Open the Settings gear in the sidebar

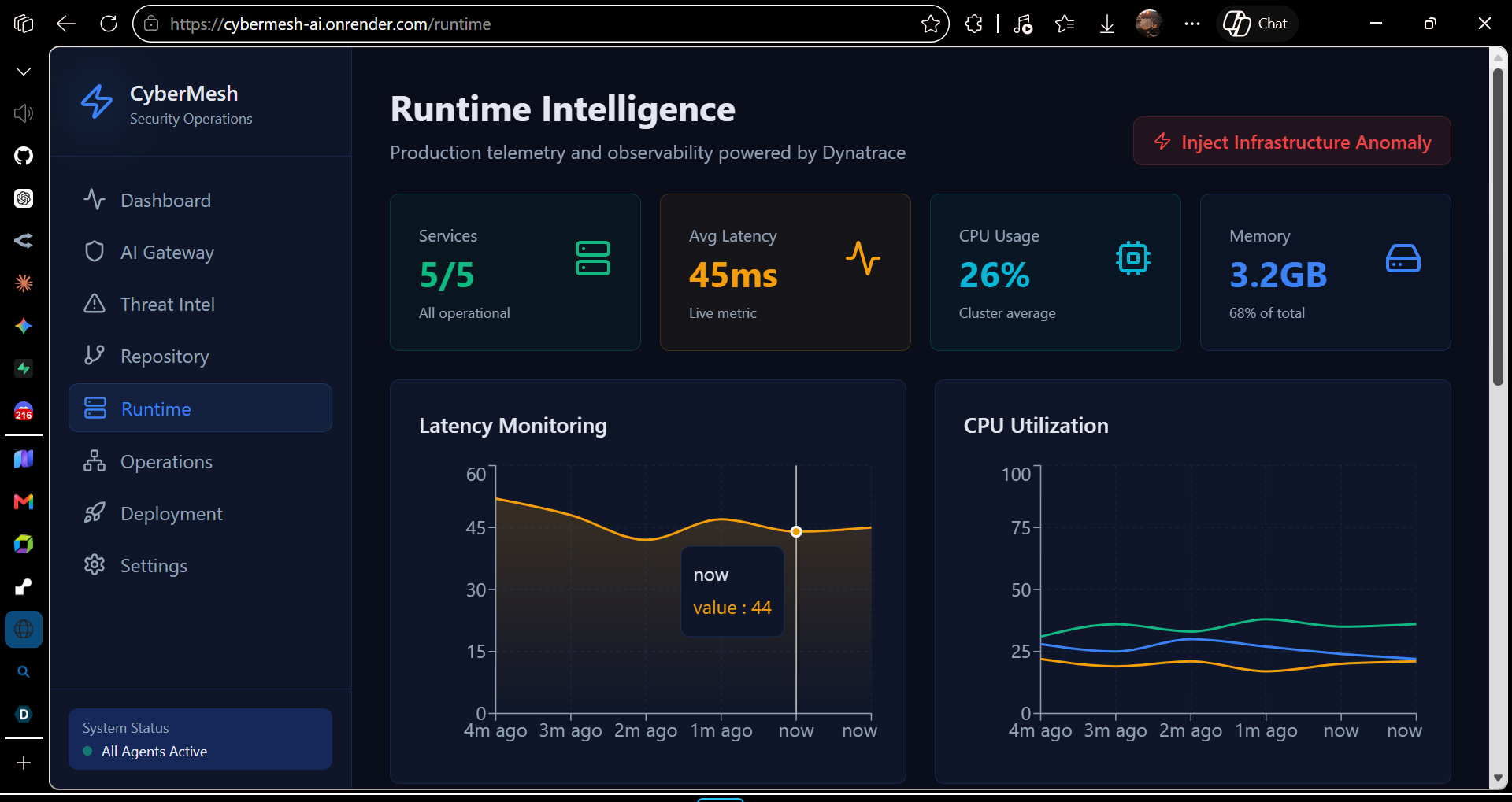tap(94, 565)
